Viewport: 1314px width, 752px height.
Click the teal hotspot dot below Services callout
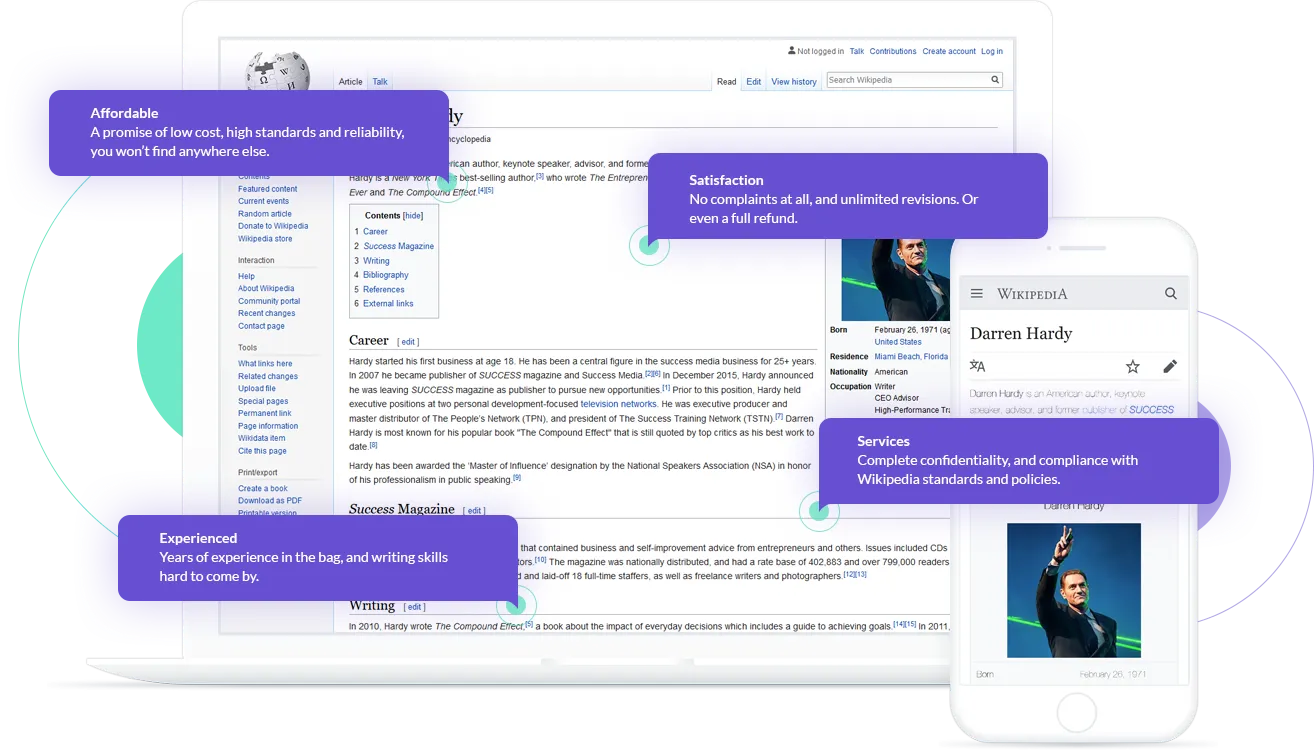[818, 511]
